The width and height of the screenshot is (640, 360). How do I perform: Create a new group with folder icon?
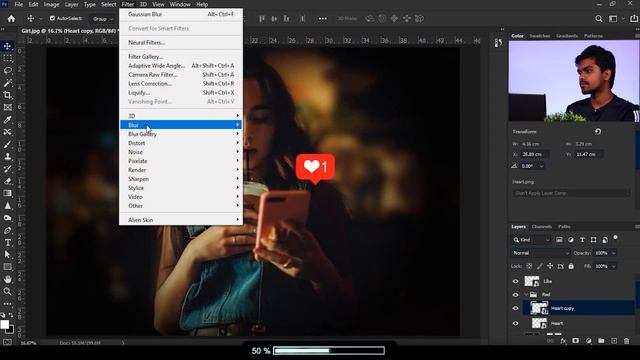coord(601,341)
